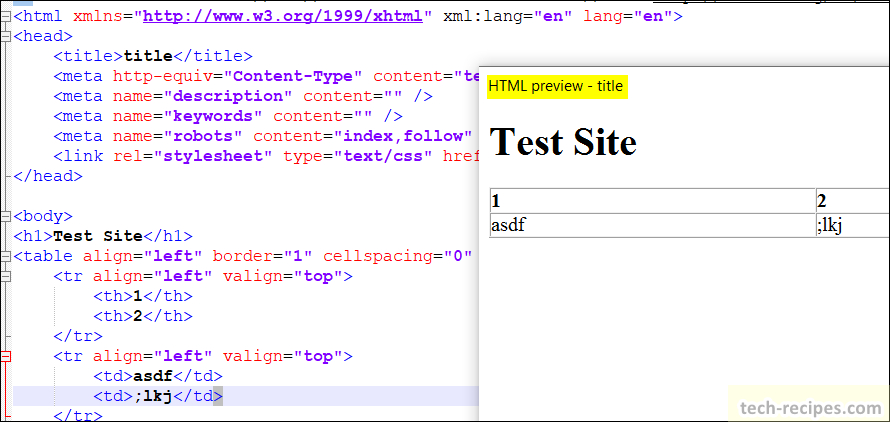Viewport: 890px width, 422px height.
Task: Click the <td>asdf</td> code line
Action: 158,376
